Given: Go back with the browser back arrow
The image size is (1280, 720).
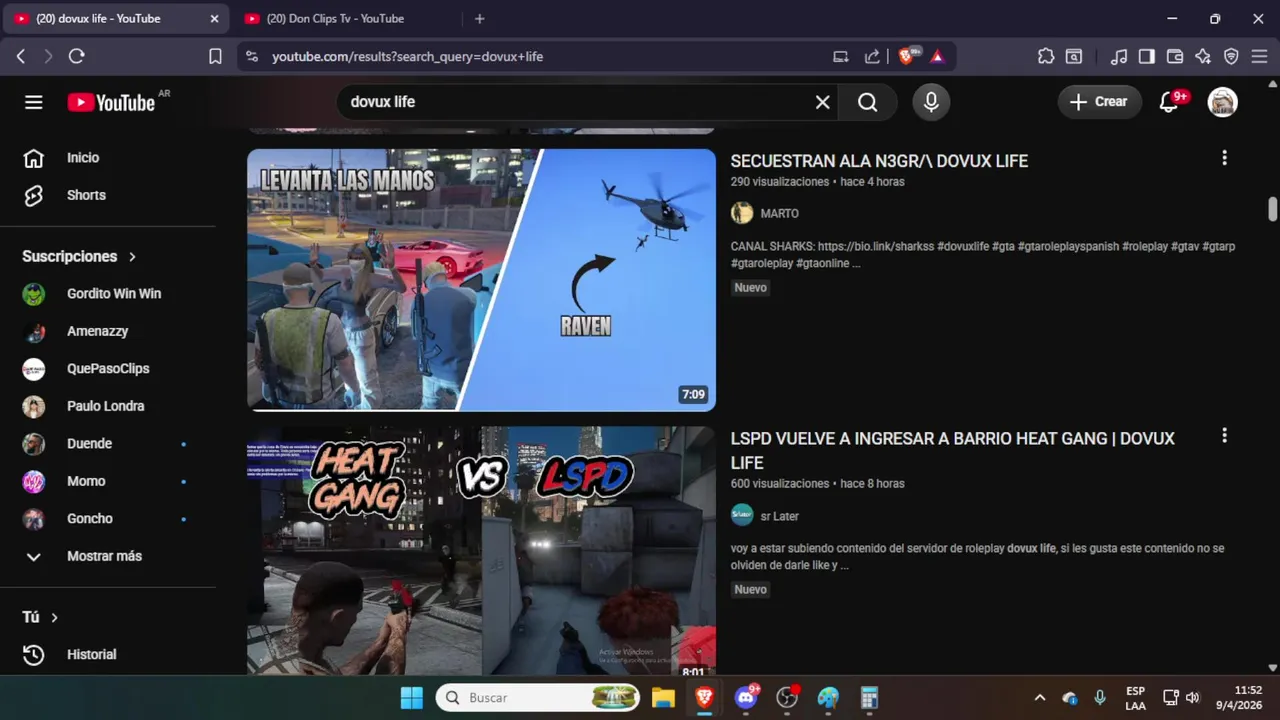Looking at the screenshot, I should pos(21,57).
